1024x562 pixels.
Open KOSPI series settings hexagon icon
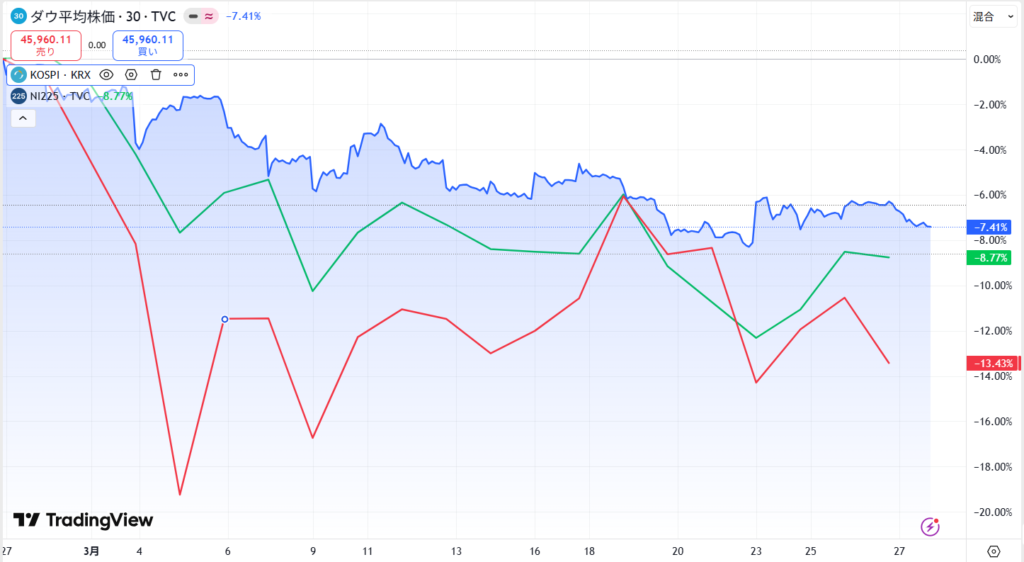131,74
